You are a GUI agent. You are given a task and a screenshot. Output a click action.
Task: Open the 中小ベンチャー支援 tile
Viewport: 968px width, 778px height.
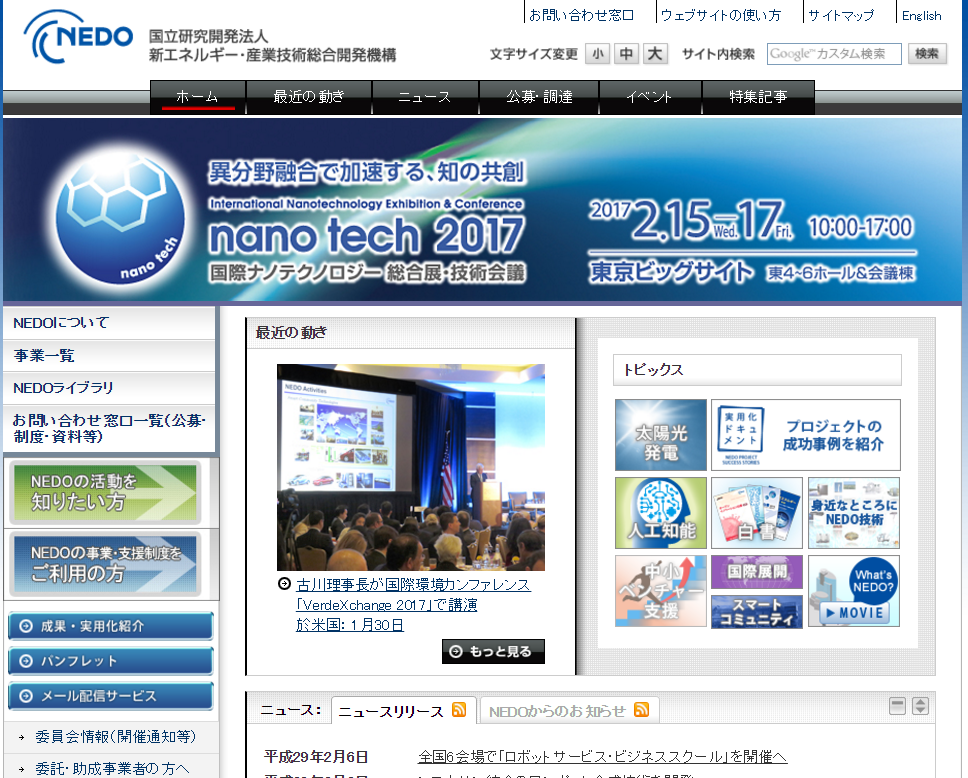pyautogui.click(x=661, y=591)
